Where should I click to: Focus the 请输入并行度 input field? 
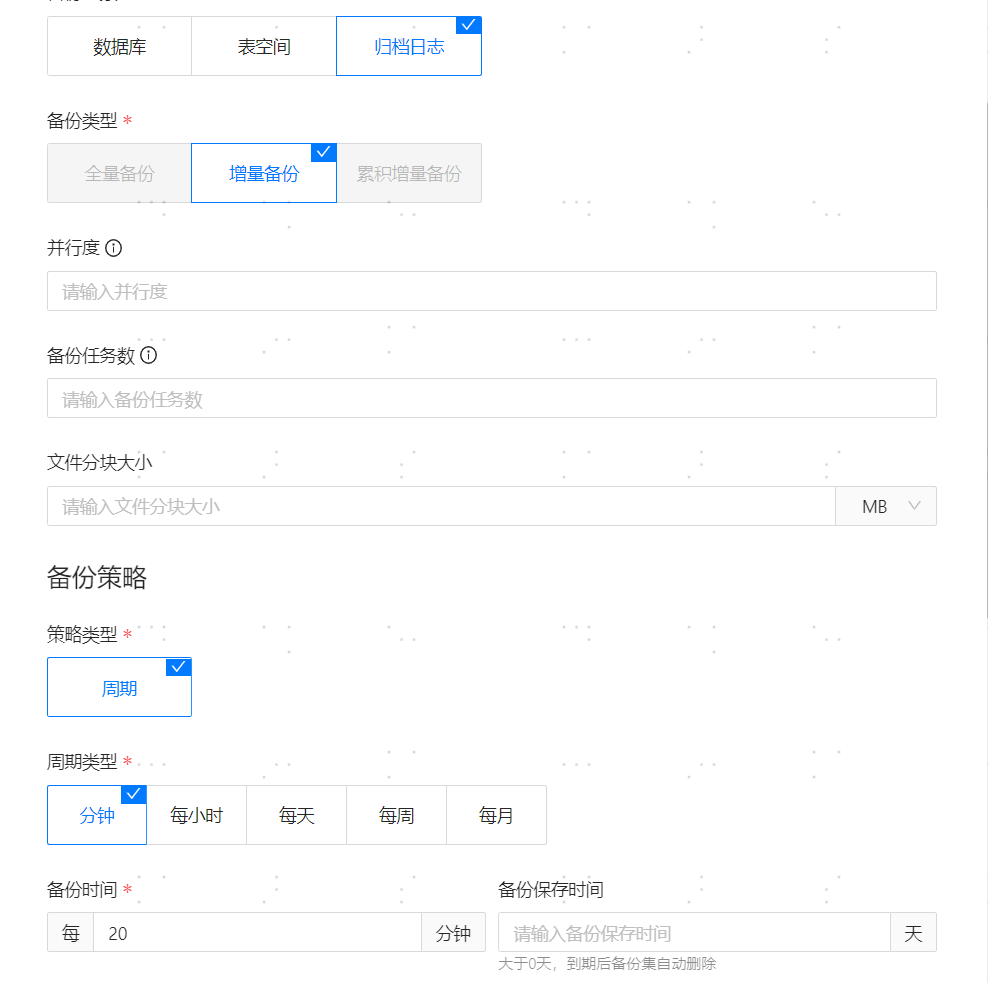pos(492,292)
